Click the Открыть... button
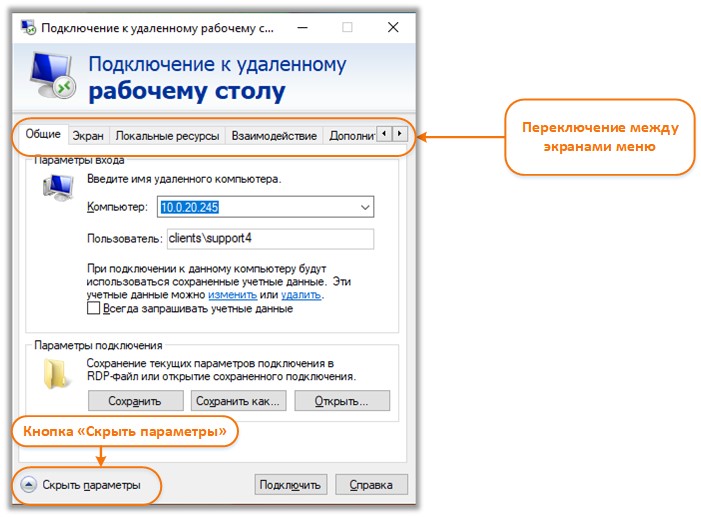 click(342, 401)
